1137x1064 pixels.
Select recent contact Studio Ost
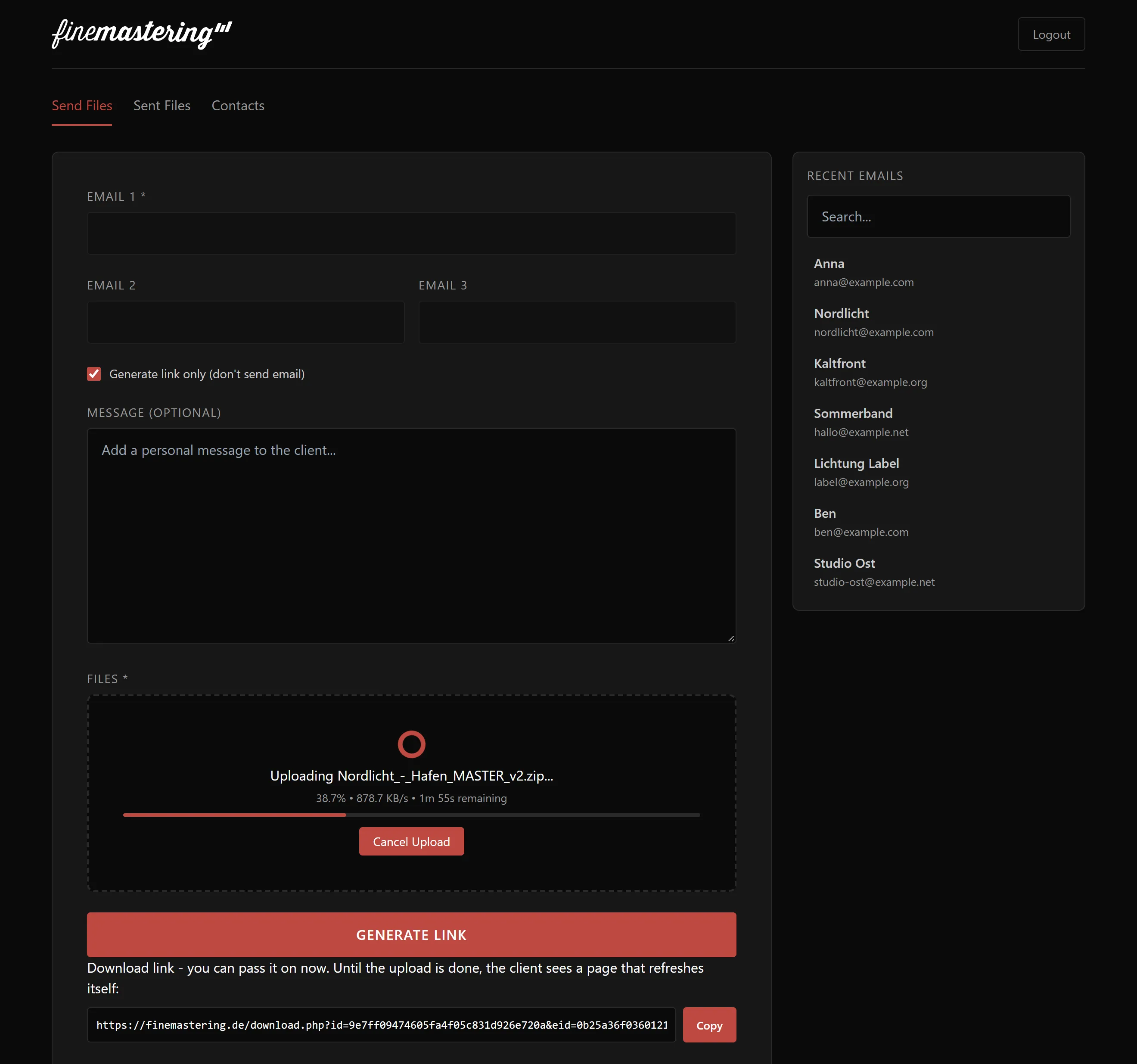938,572
